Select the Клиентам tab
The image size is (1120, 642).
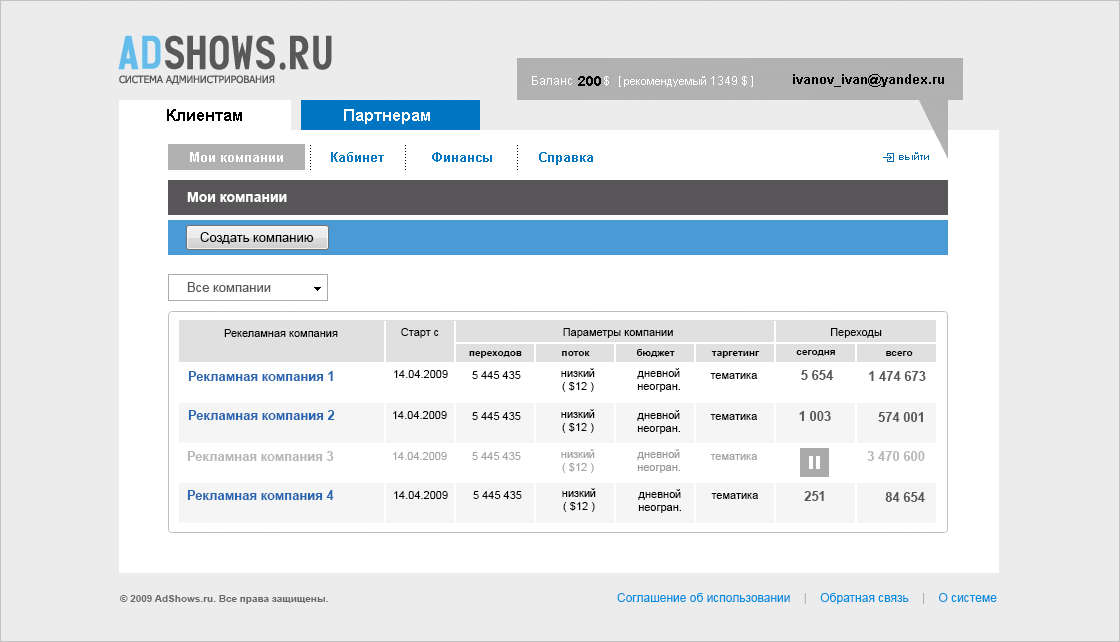point(205,115)
